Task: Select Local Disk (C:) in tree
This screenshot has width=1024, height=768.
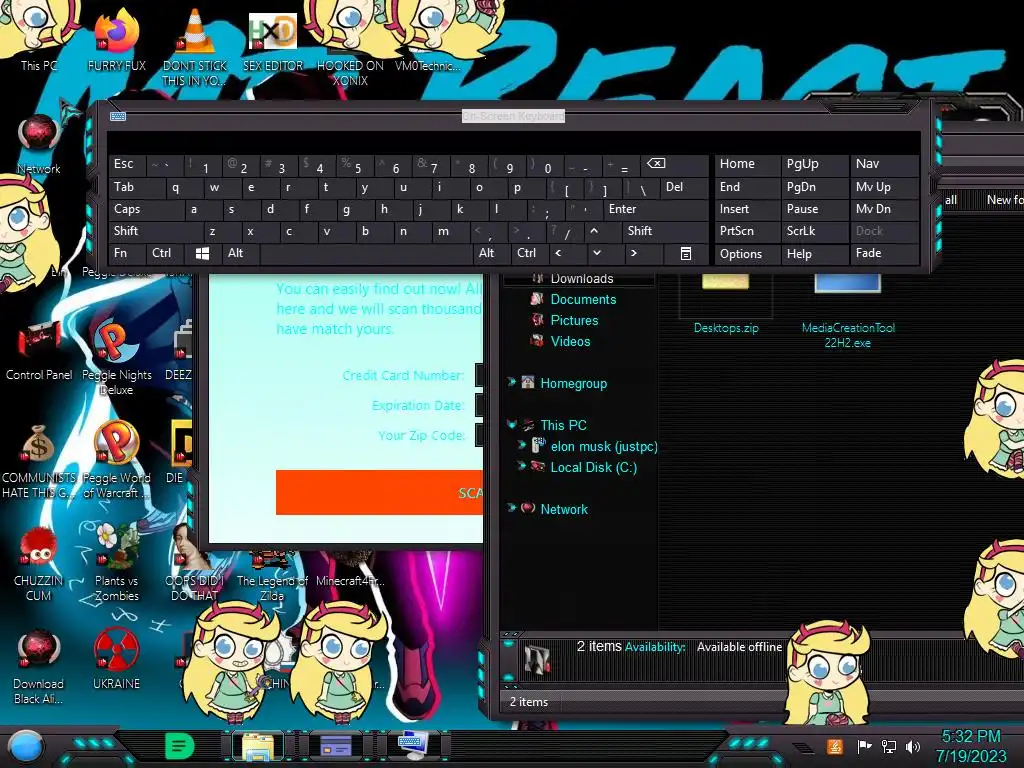Action: coord(594,467)
